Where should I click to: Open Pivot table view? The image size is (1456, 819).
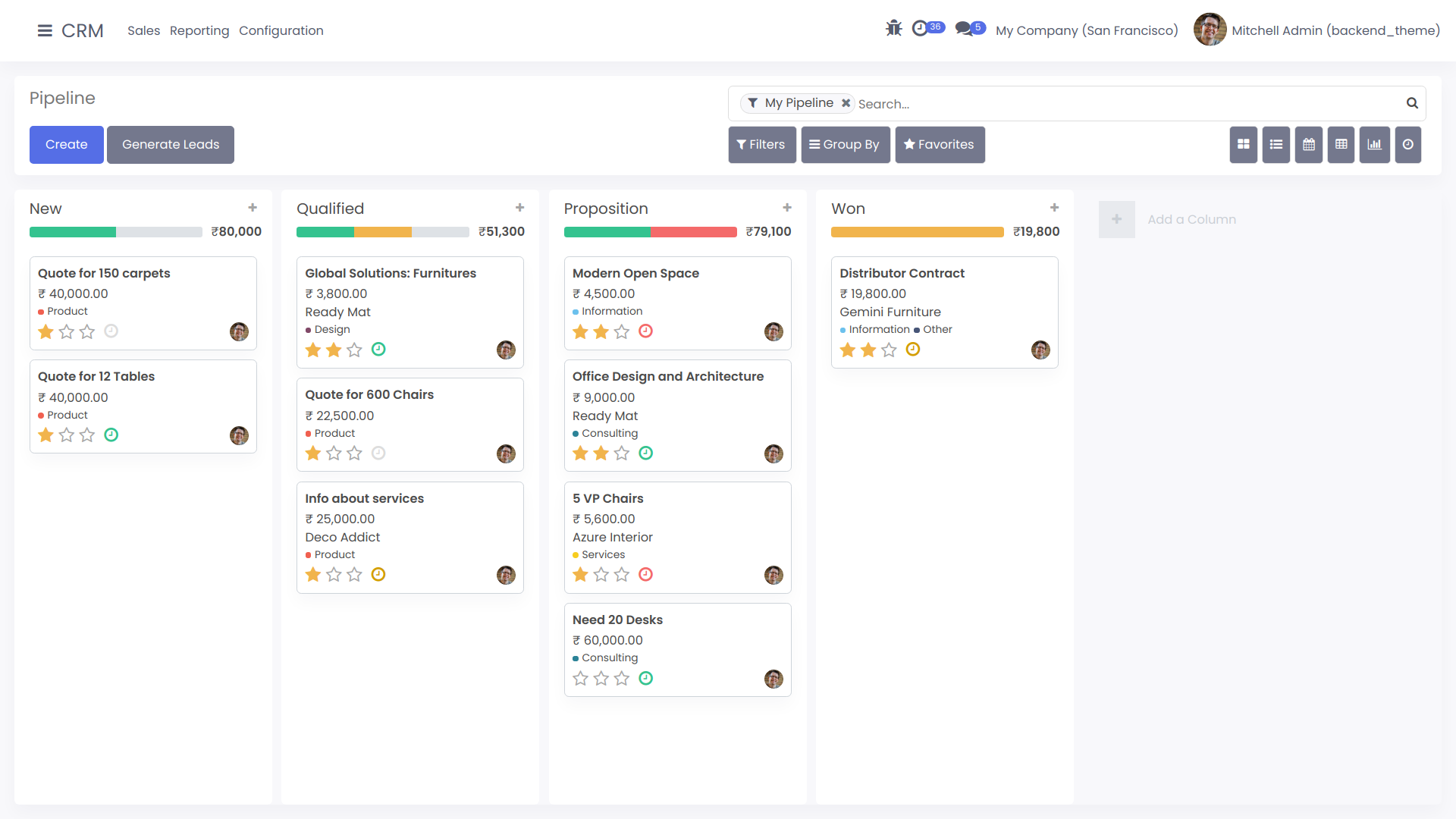1341,145
